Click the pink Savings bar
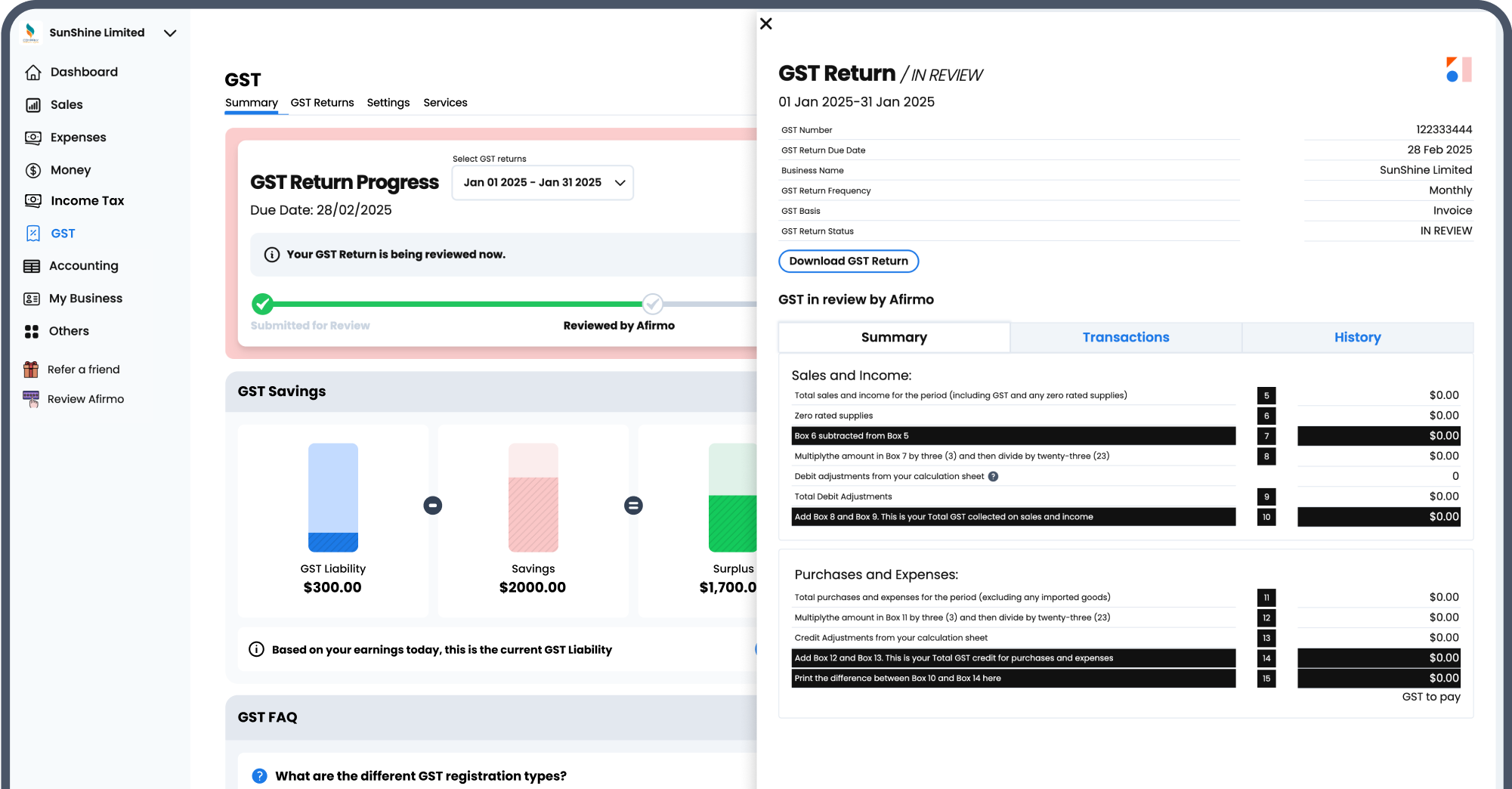 (x=533, y=497)
